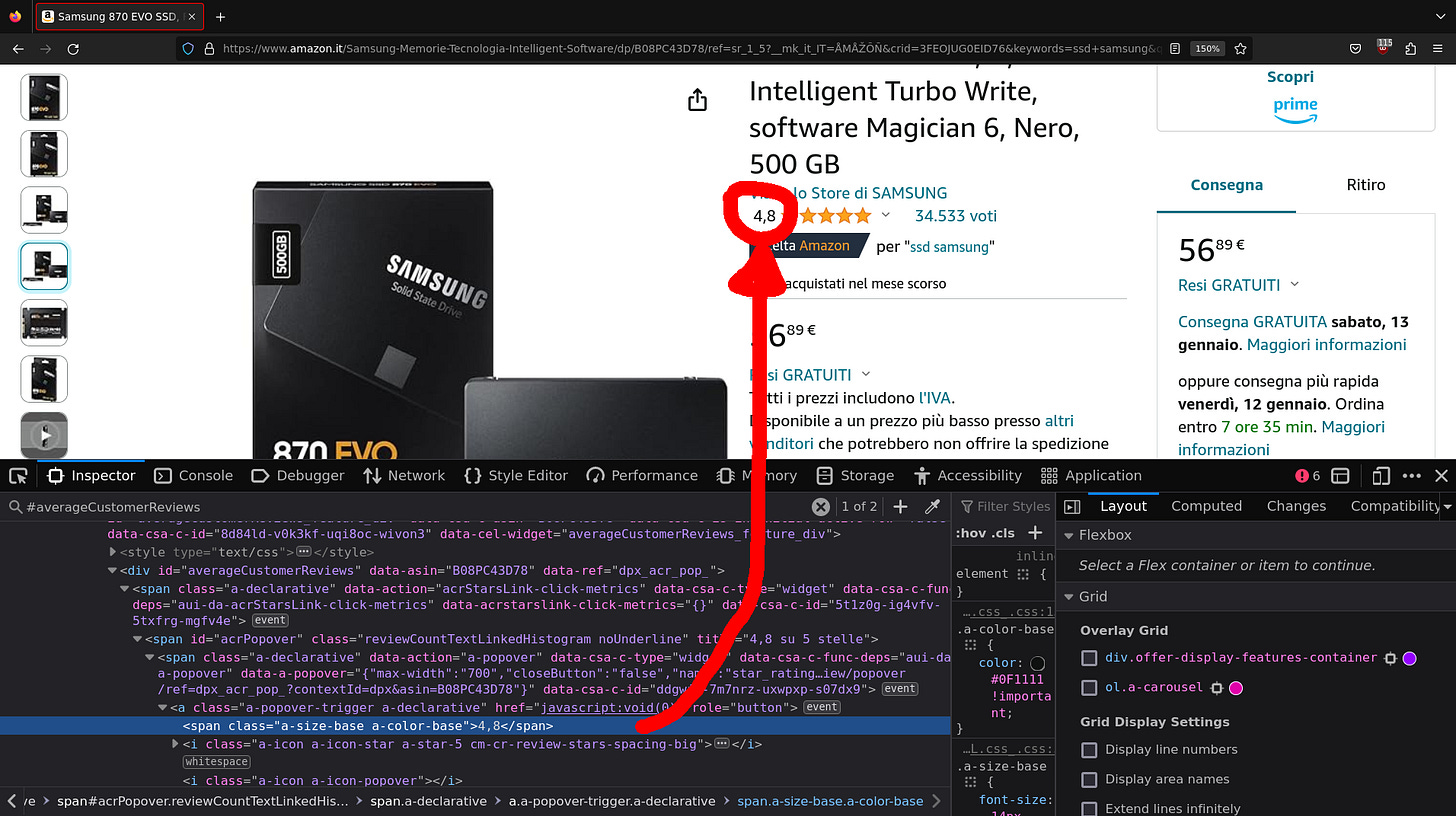Enable the Display line numbers checkbox
The image size is (1456, 816).
coord(1088,749)
